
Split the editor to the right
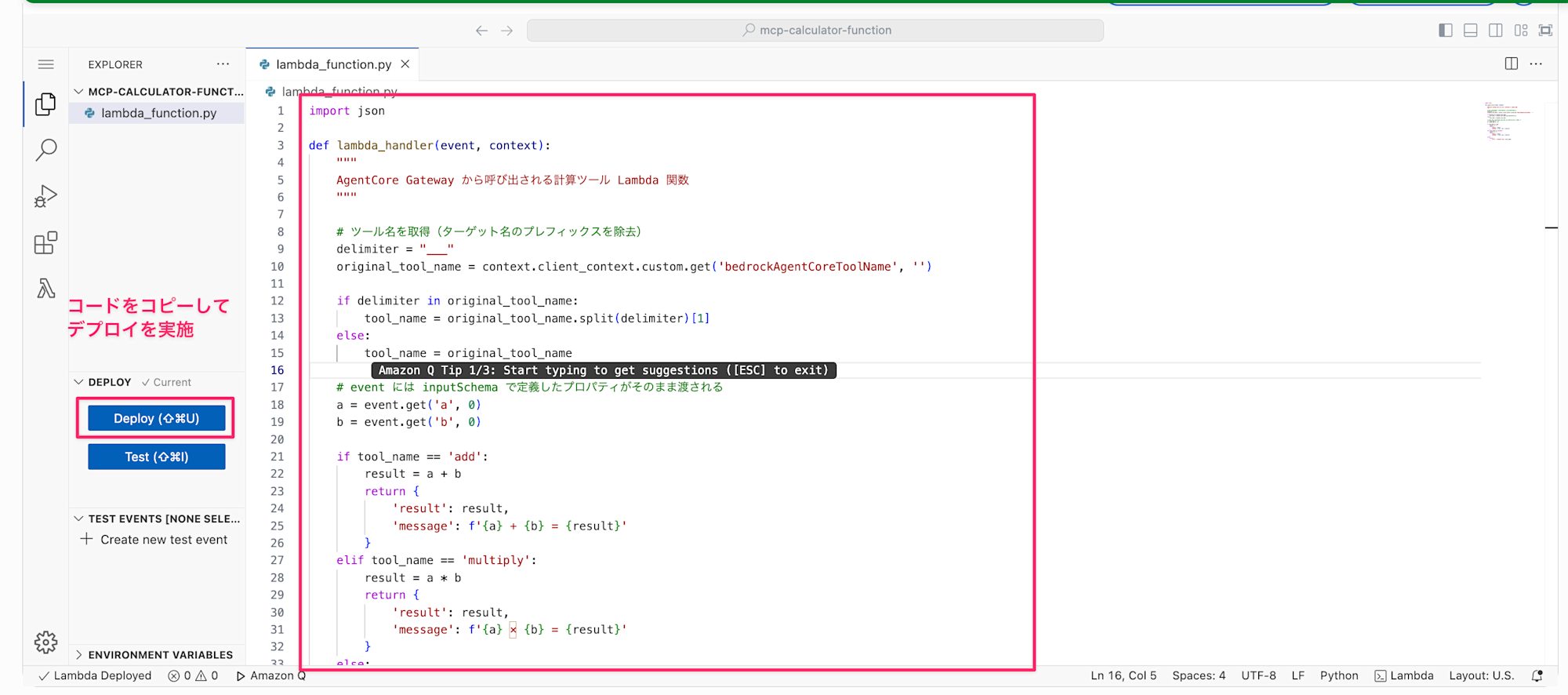[x=1511, y=64]
